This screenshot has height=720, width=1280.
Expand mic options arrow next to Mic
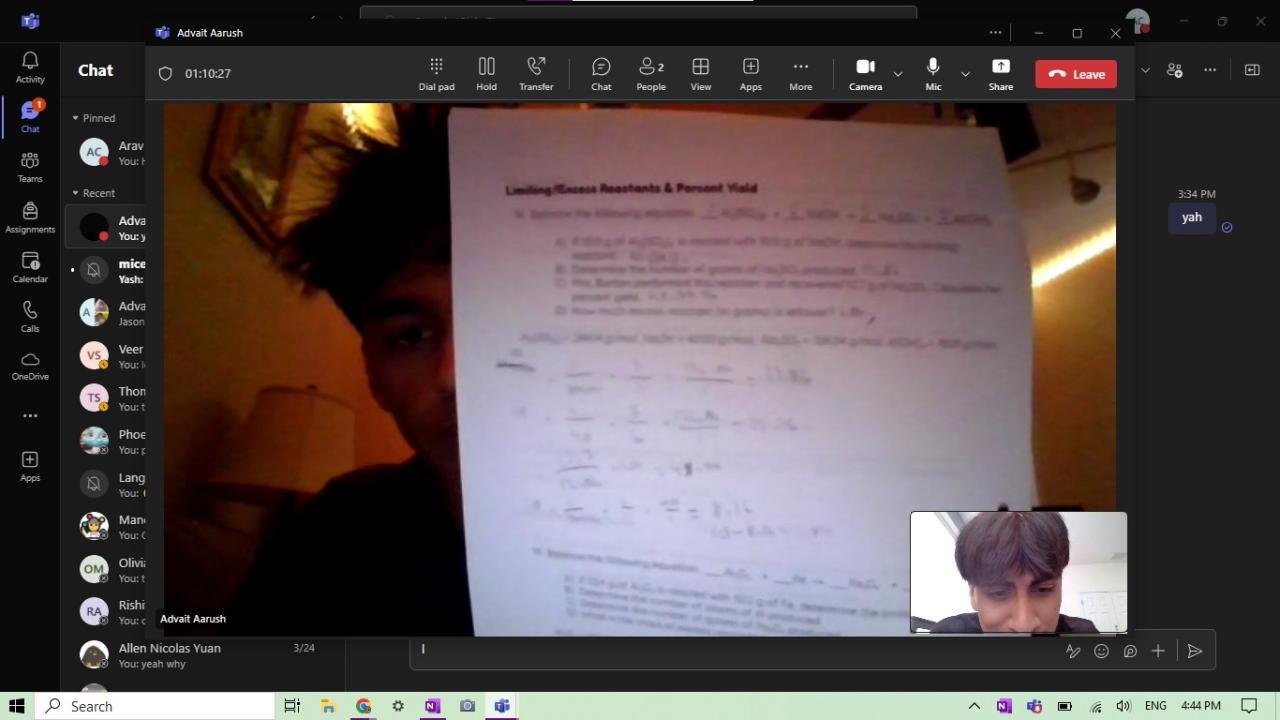(965, 74)
